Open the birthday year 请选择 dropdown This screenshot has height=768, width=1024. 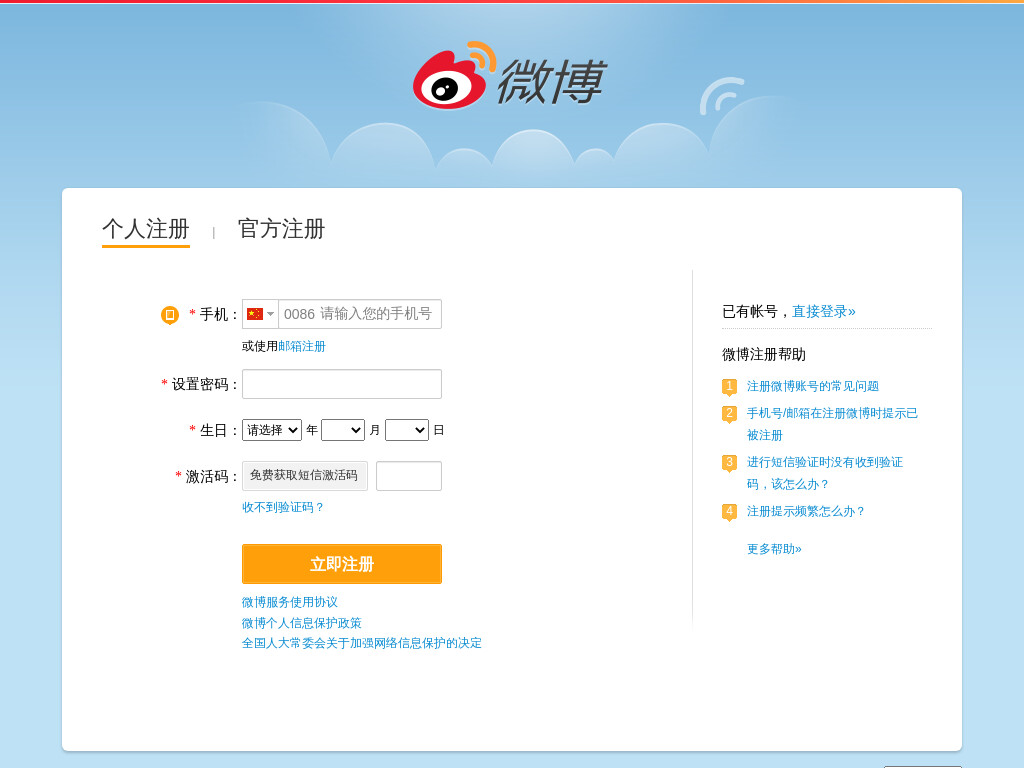[x=272, y=430]
